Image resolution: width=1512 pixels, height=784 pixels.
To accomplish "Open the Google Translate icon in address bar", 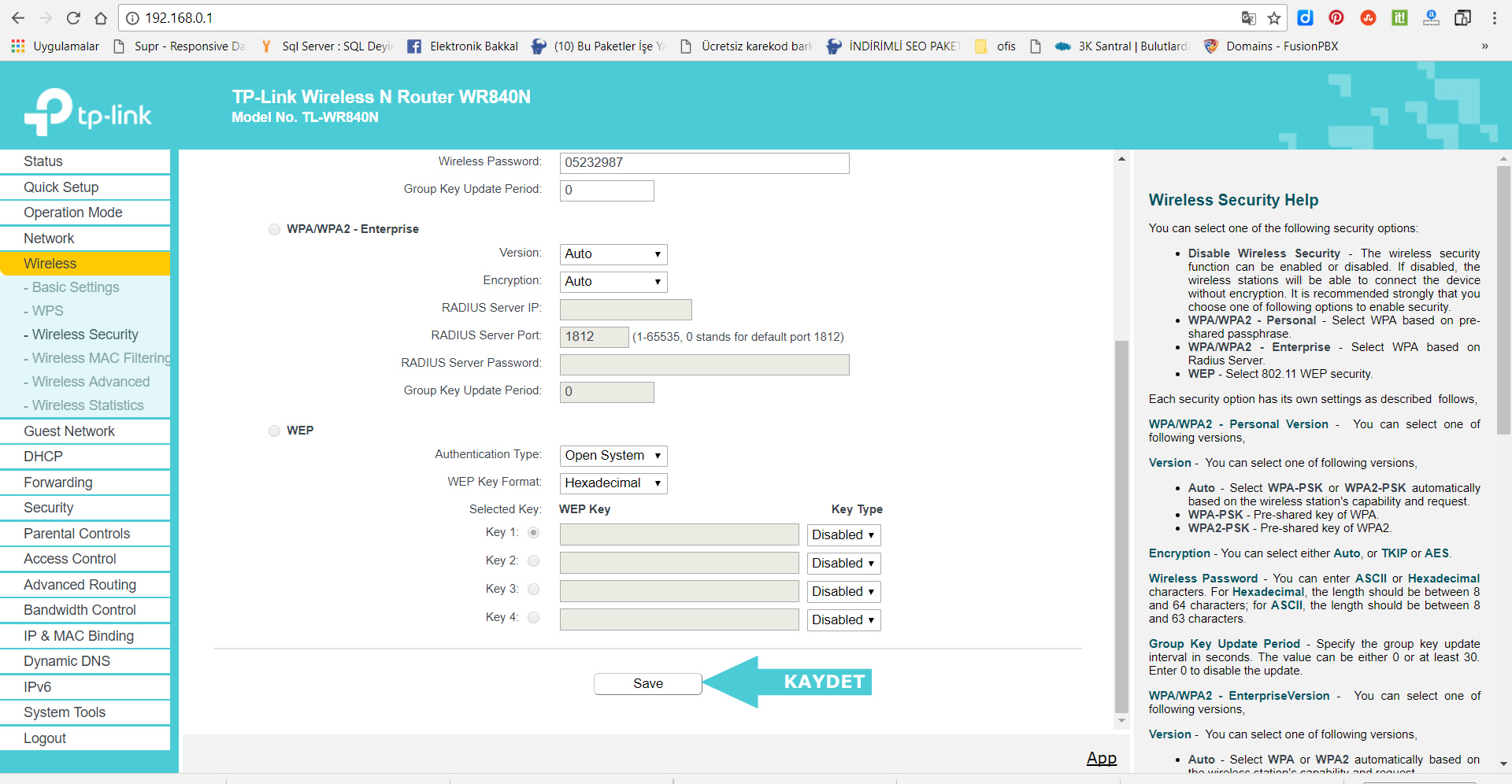I will click(1248, 18).
